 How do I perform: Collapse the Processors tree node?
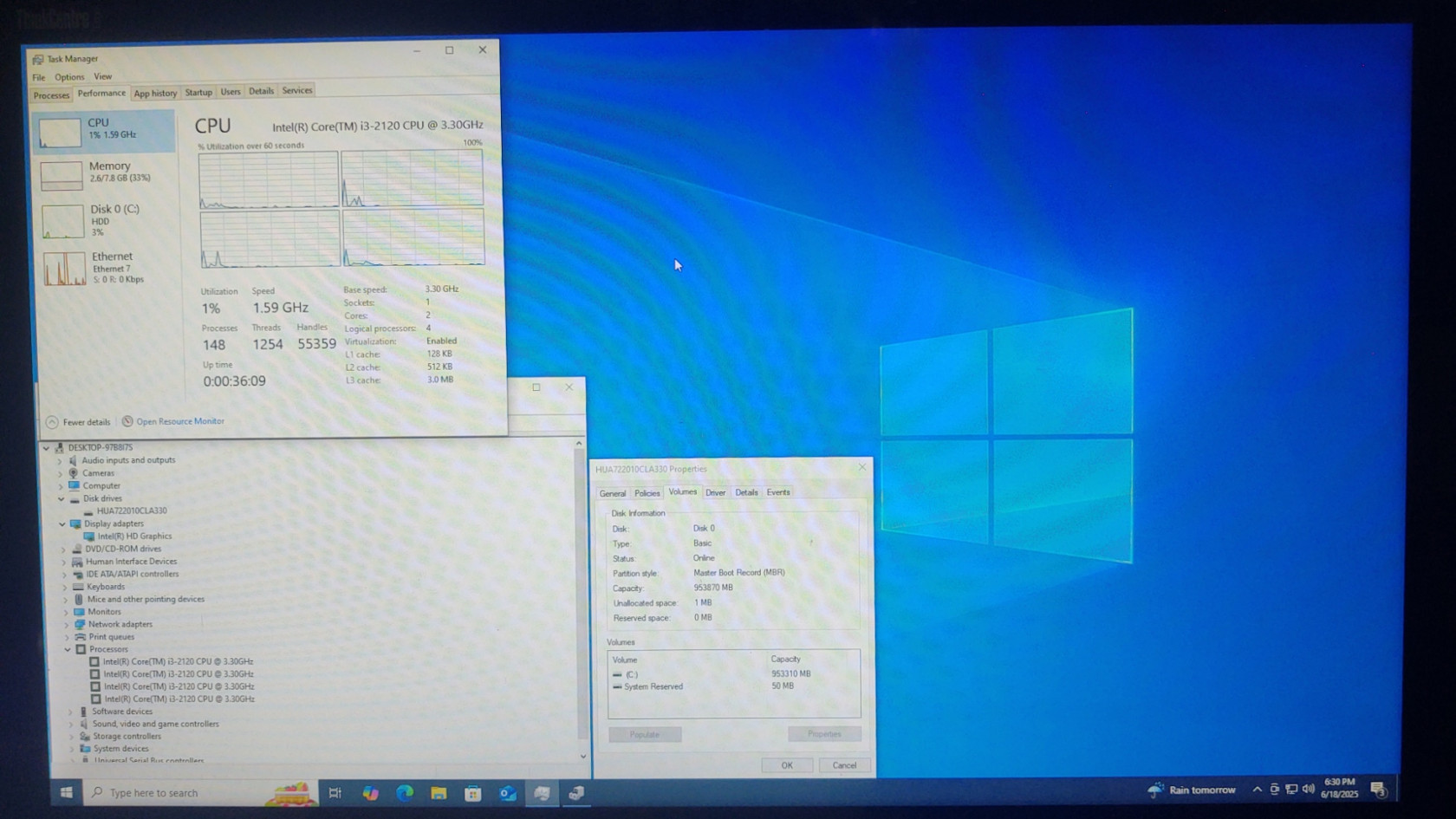point(68,649)
